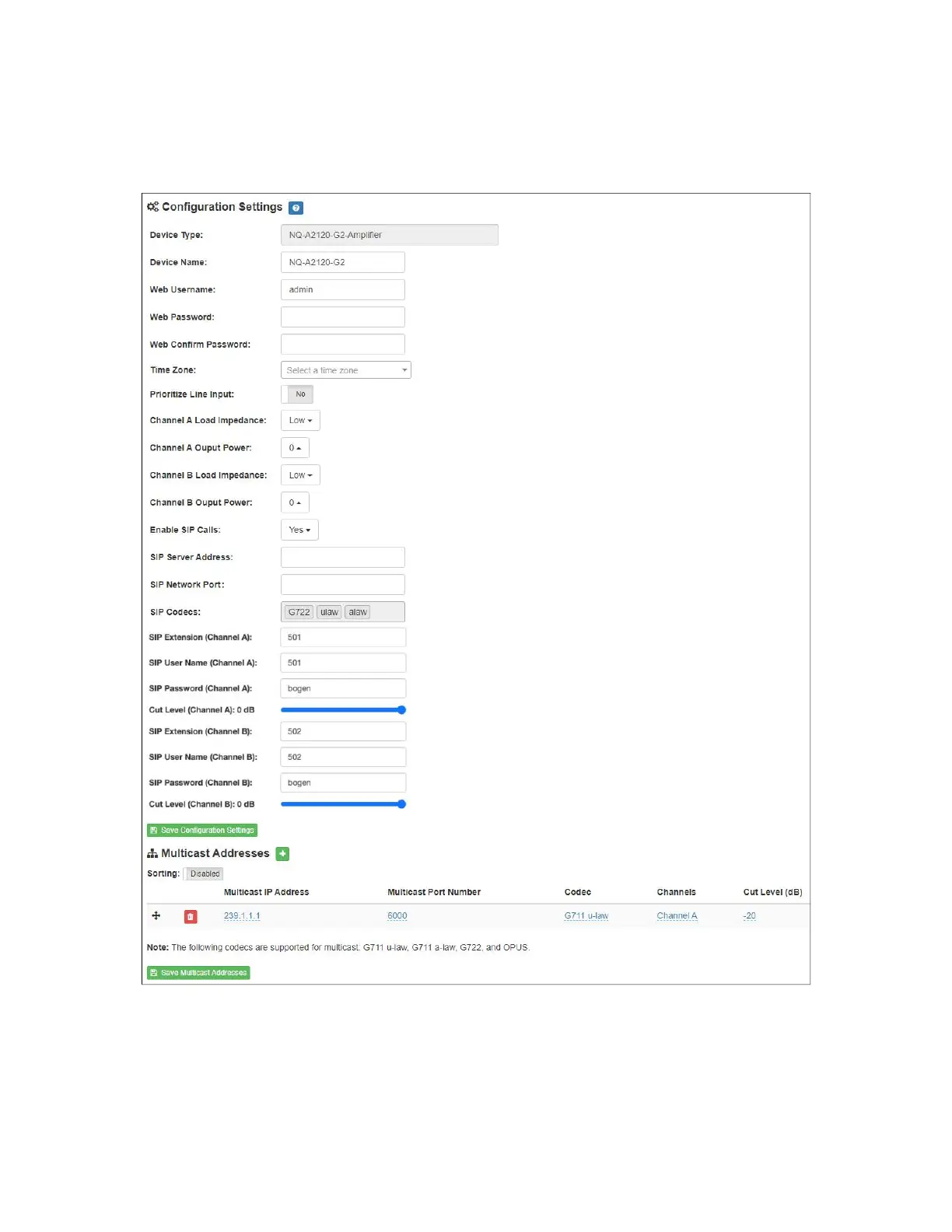
Task: Click Save Multicast Addresses button
Action: [x=198, y=973]
